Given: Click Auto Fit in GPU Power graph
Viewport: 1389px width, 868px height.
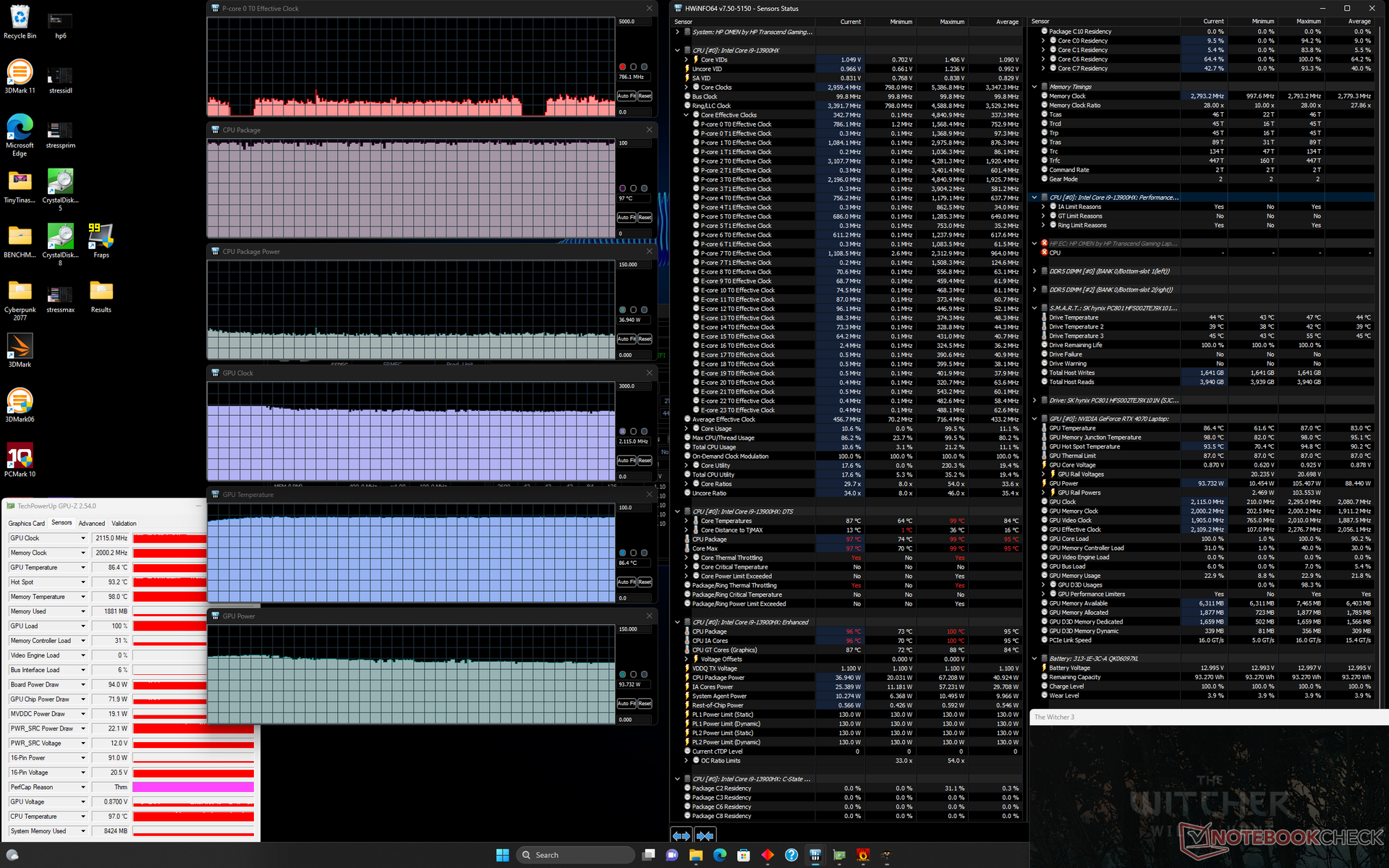Looking at the screenshot, I should (x=626, y=704).
